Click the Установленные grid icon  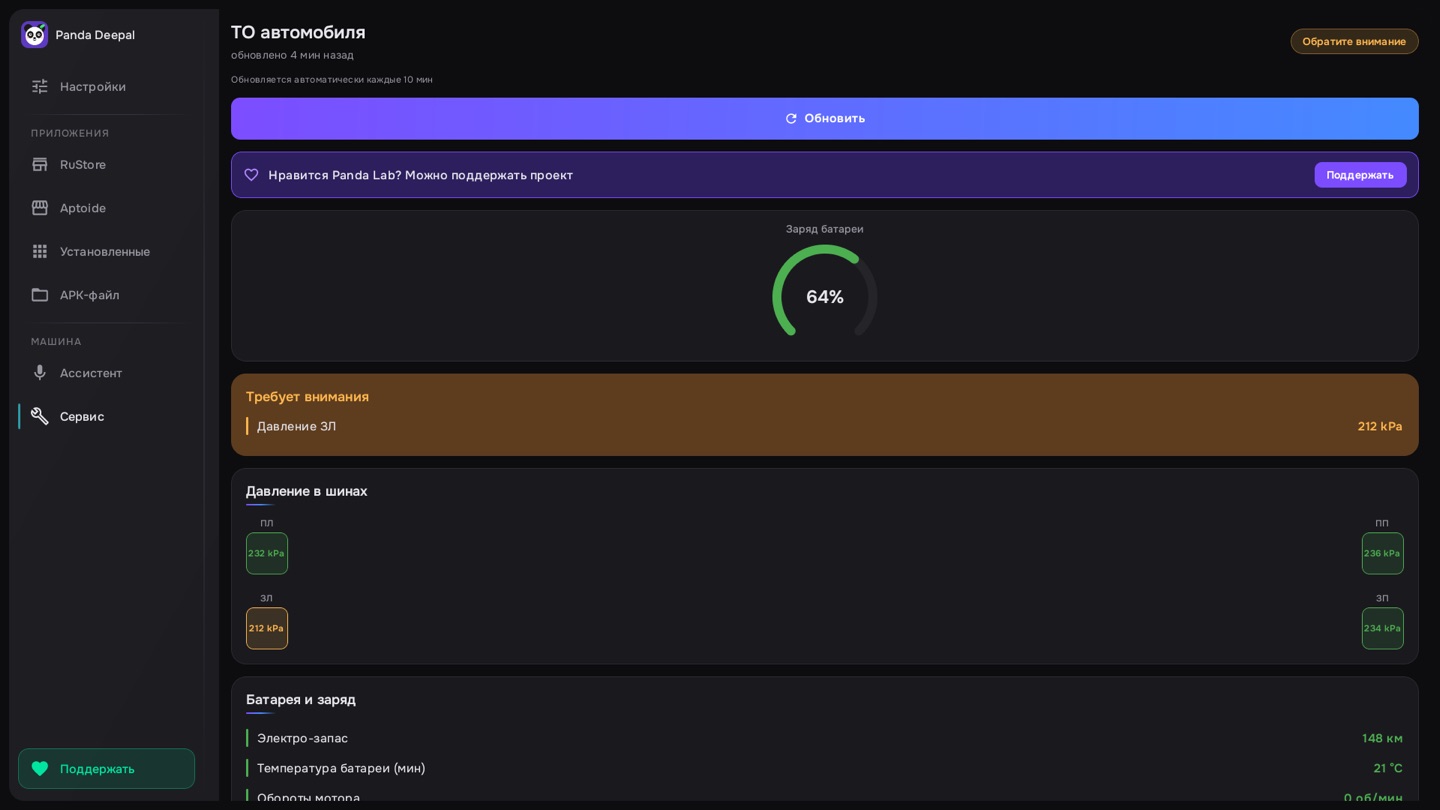coord(40,252)
